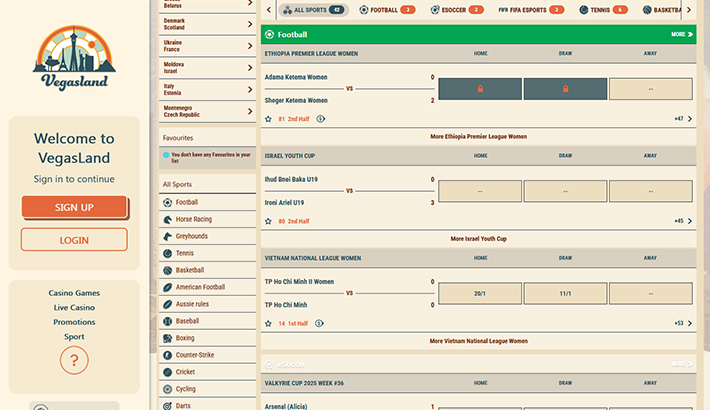This screenshot has width=710, height=410.
Task: Select the Cycling icon in sidebar
Action: (167, 389)
